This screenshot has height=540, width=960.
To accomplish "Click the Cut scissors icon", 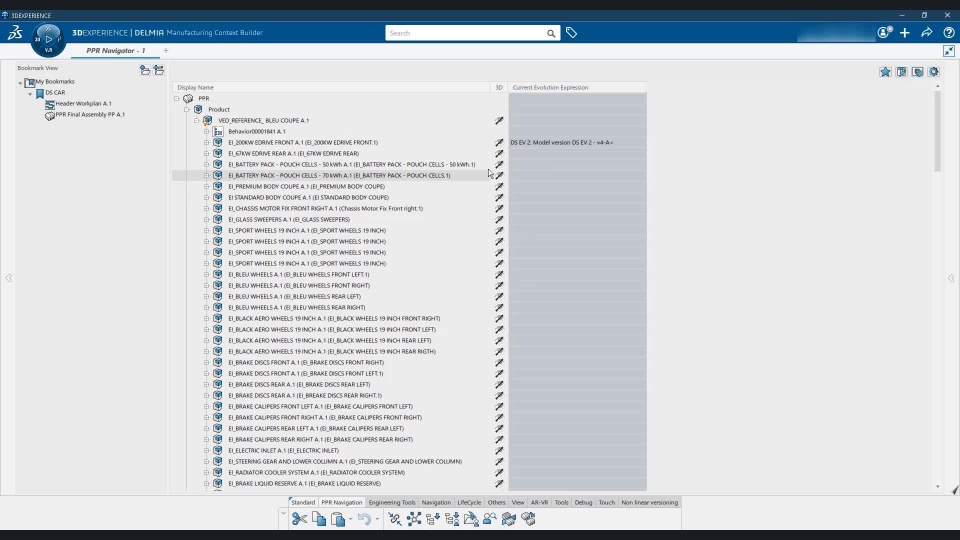I will (299, 519).
